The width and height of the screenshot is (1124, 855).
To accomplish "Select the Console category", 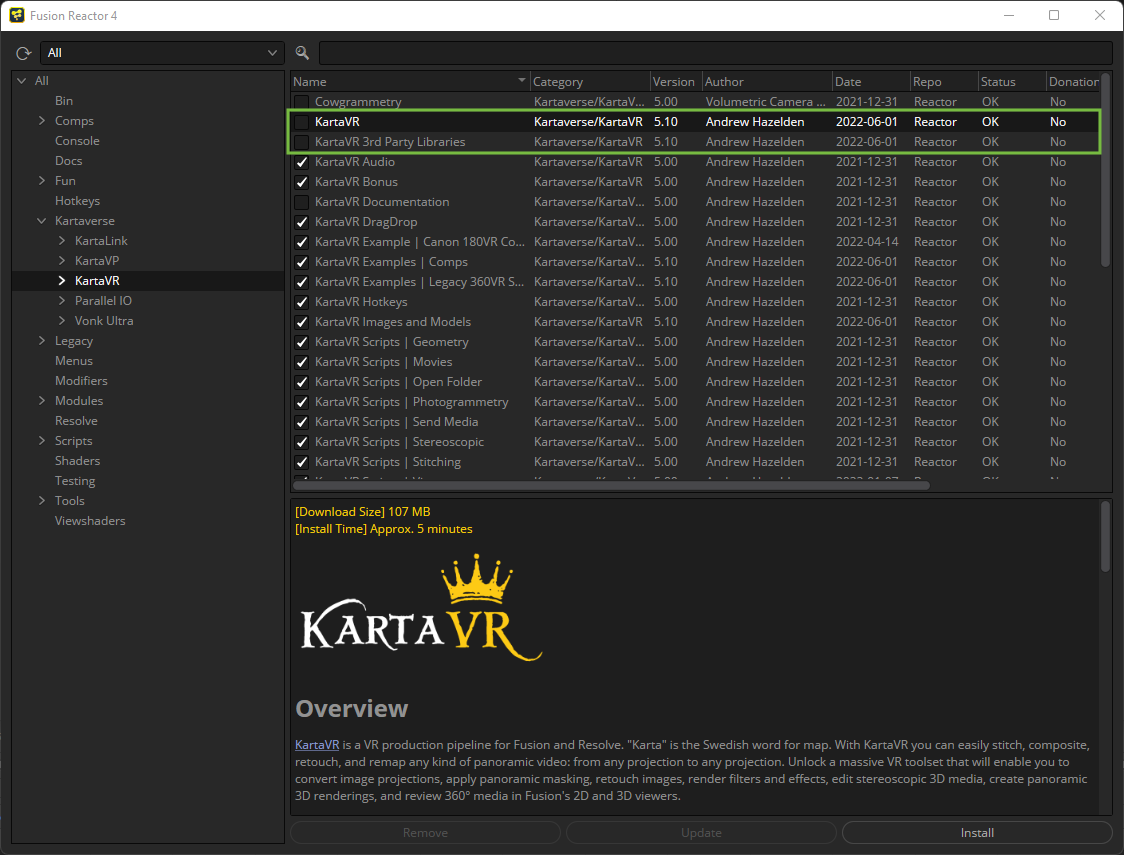I will (x=77, y=141).
